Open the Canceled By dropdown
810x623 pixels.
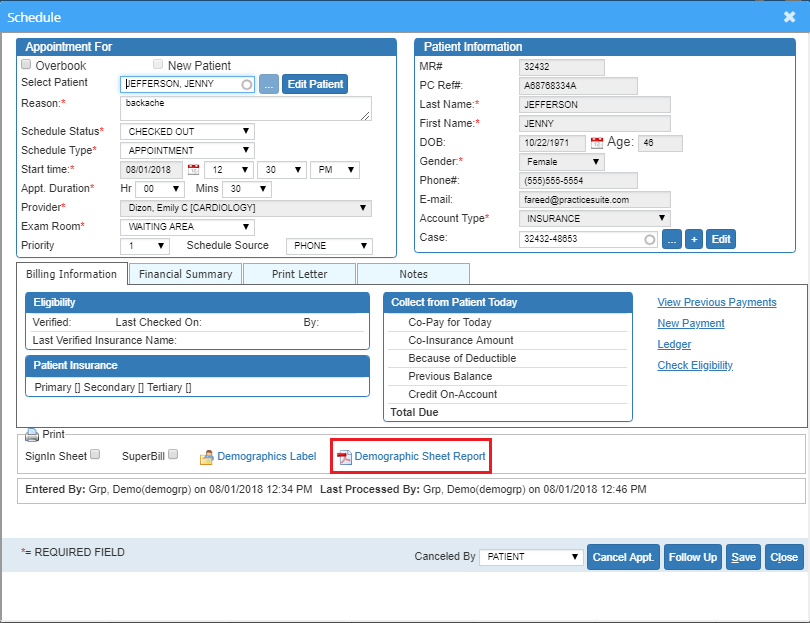click(x=530, y=557)
